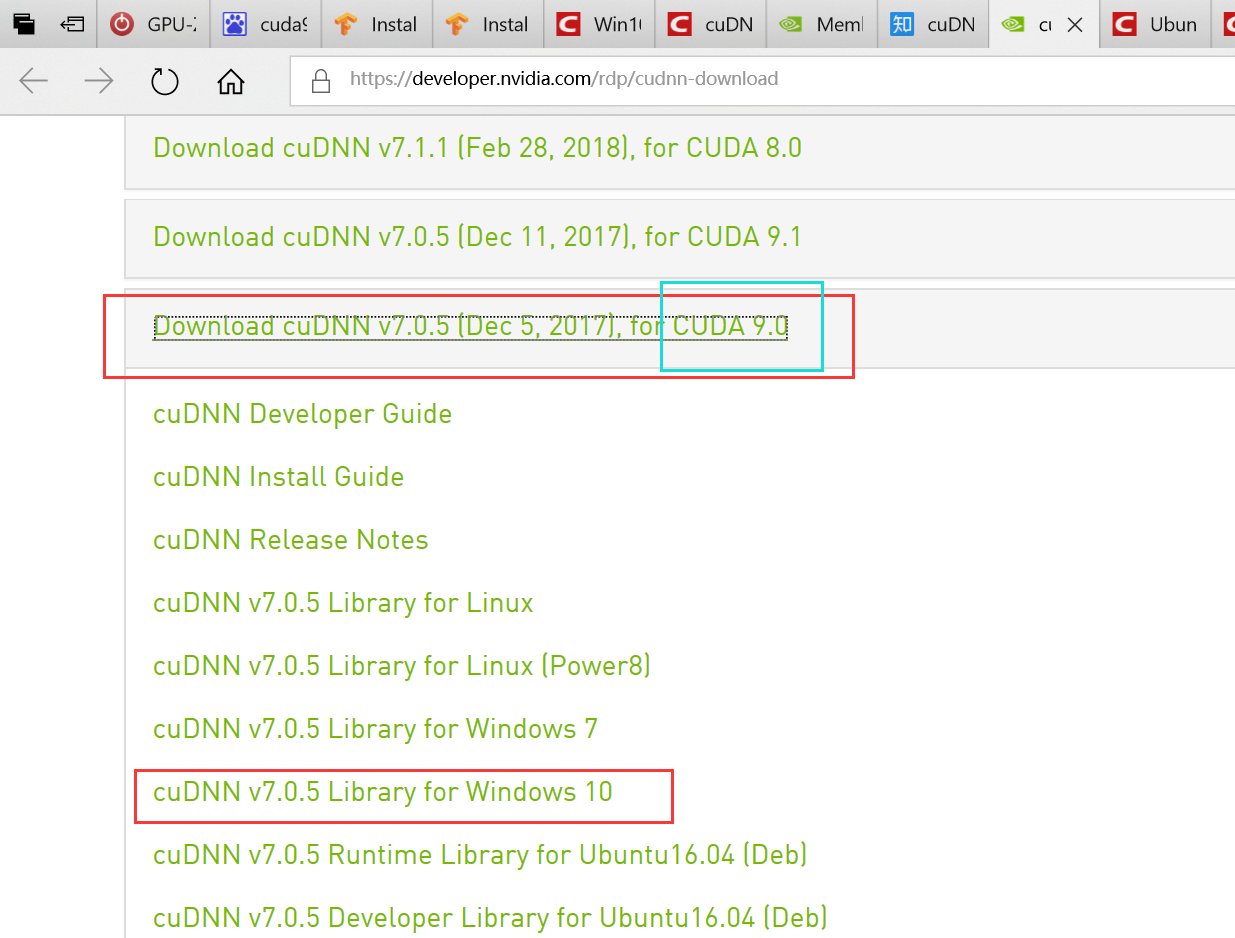Download cuDNN v7.0.5 Library for Linux
The image size is (1235, 938).
343,603
